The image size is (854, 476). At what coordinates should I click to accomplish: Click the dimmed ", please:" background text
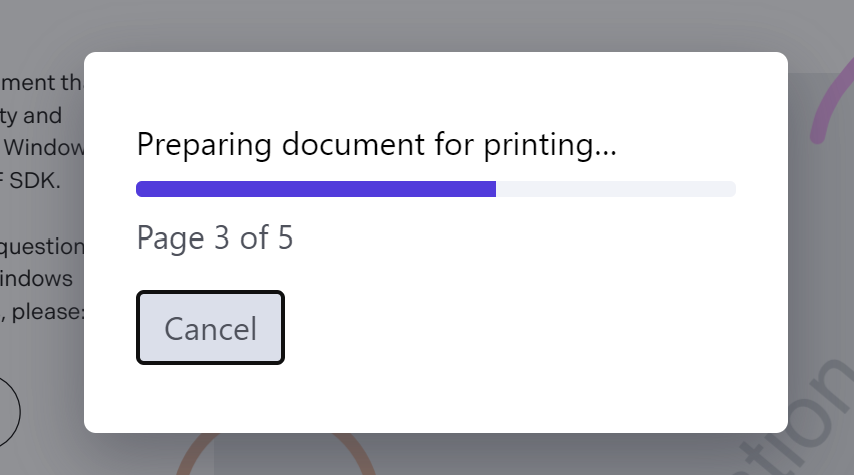coord(42,312)
